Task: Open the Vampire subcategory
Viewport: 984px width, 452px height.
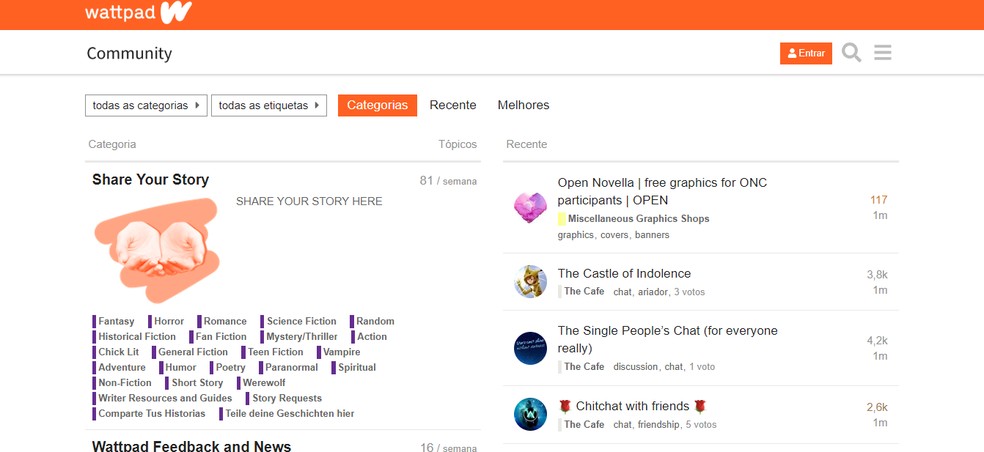Action: pos(341,352)
